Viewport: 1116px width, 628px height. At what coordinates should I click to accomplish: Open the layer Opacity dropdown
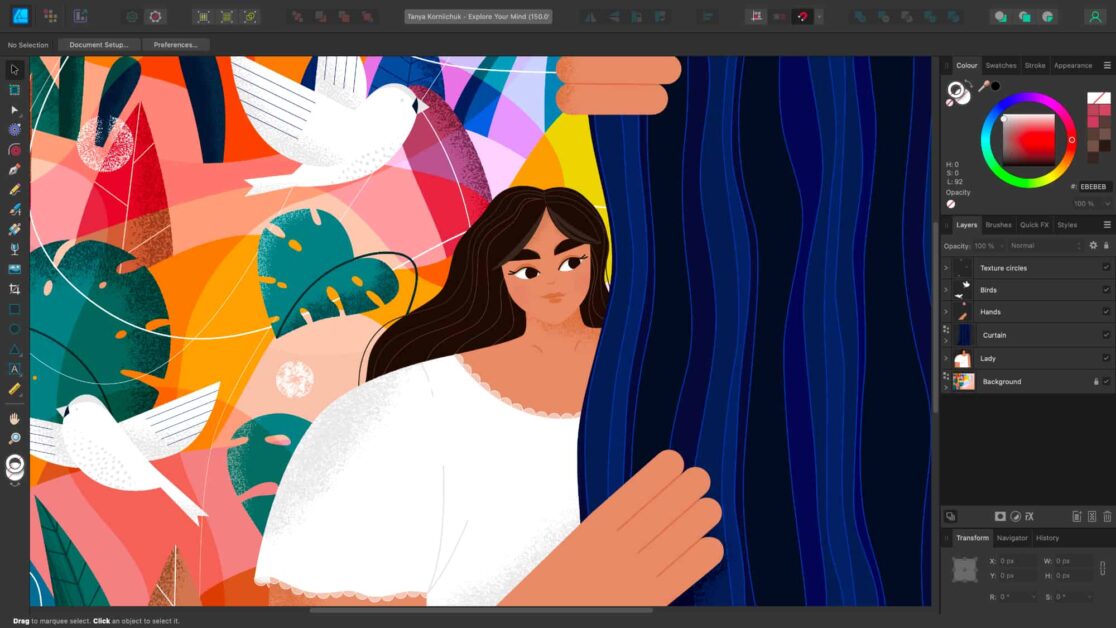(1001, 245)
